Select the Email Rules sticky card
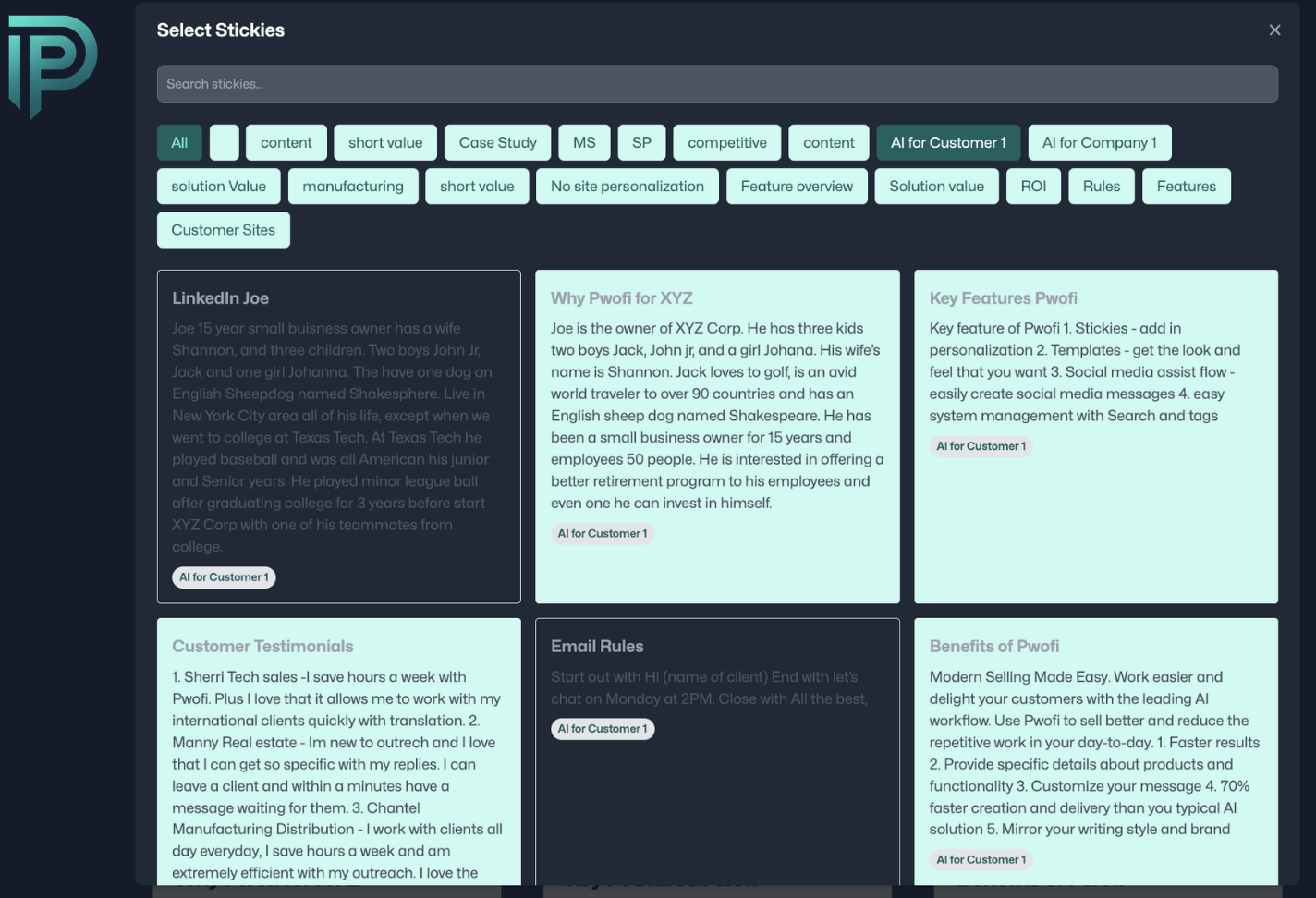1316x898 pixels. [717, 748]
